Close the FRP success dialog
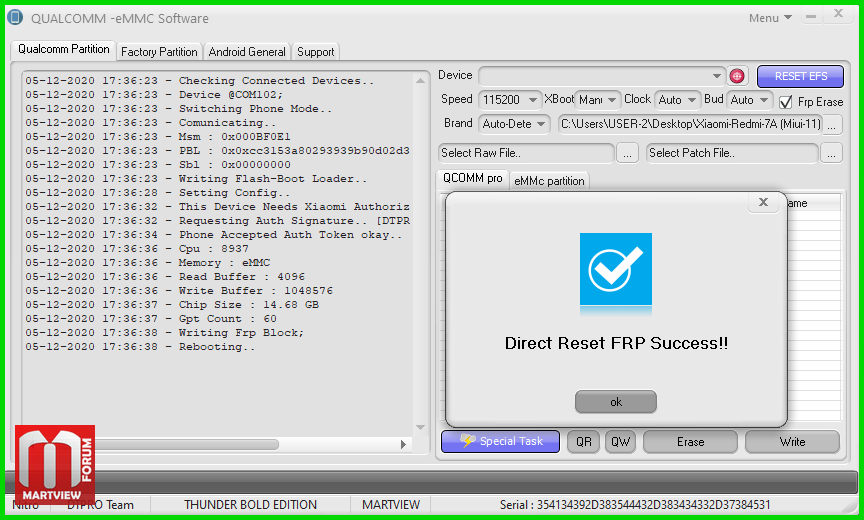The width and height of the screenshot is (864, 520). [x=763, y=202]
